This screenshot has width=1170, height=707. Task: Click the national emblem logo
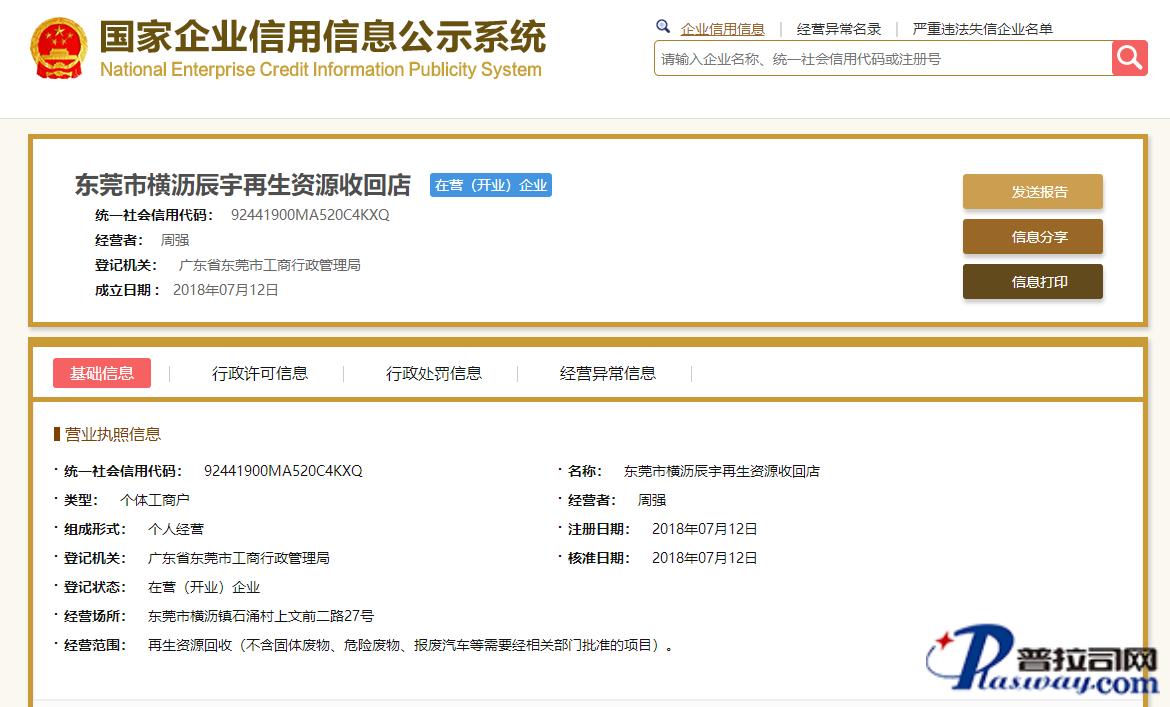(59, 49)
